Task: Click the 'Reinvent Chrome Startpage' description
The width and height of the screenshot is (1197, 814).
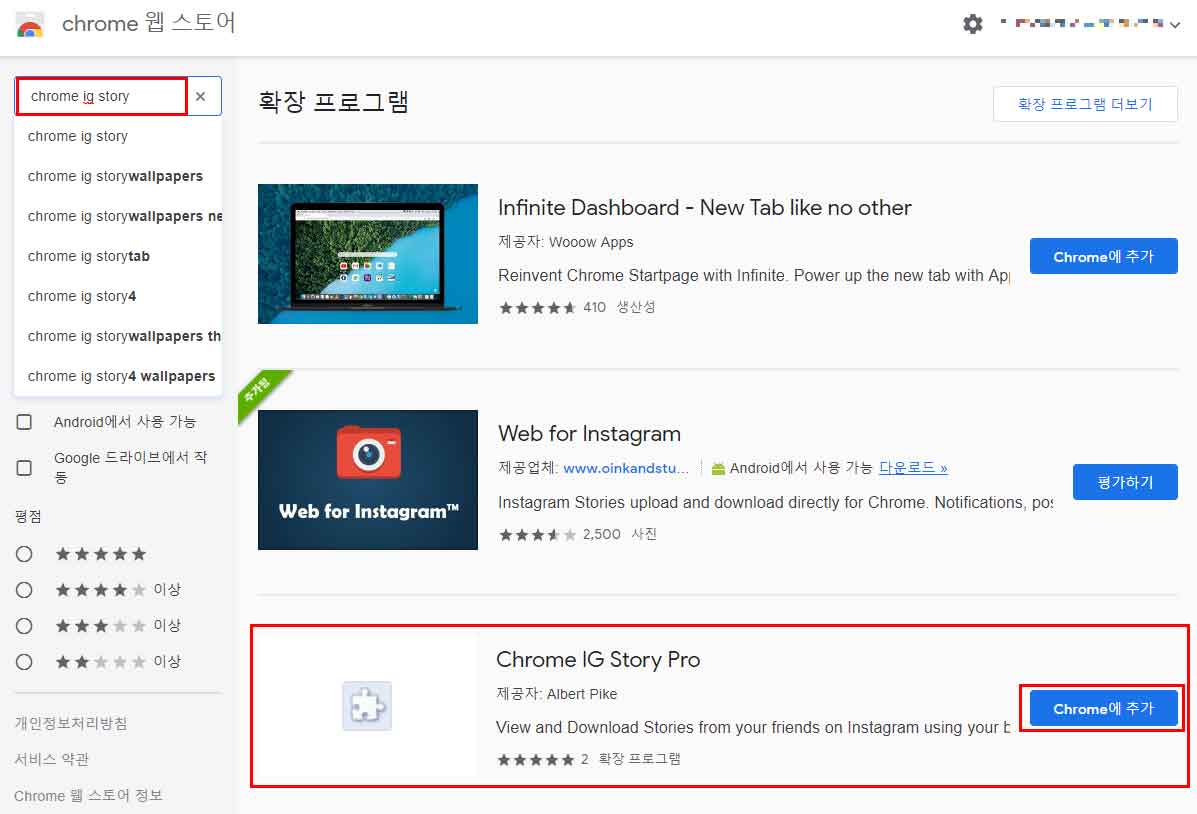Action: pyautogui.click(x=753, y=276)
